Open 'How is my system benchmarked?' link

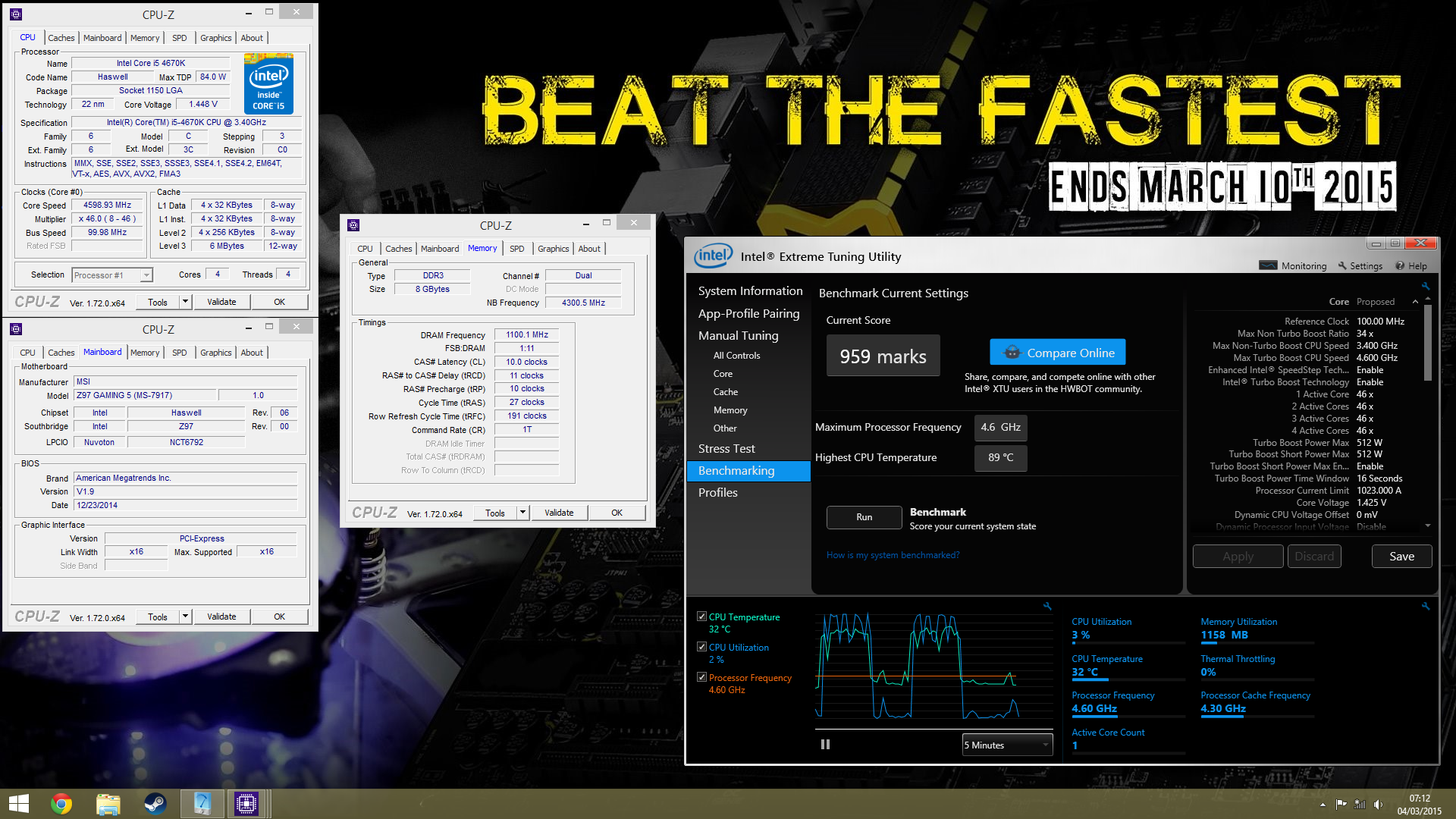(893, 555)
